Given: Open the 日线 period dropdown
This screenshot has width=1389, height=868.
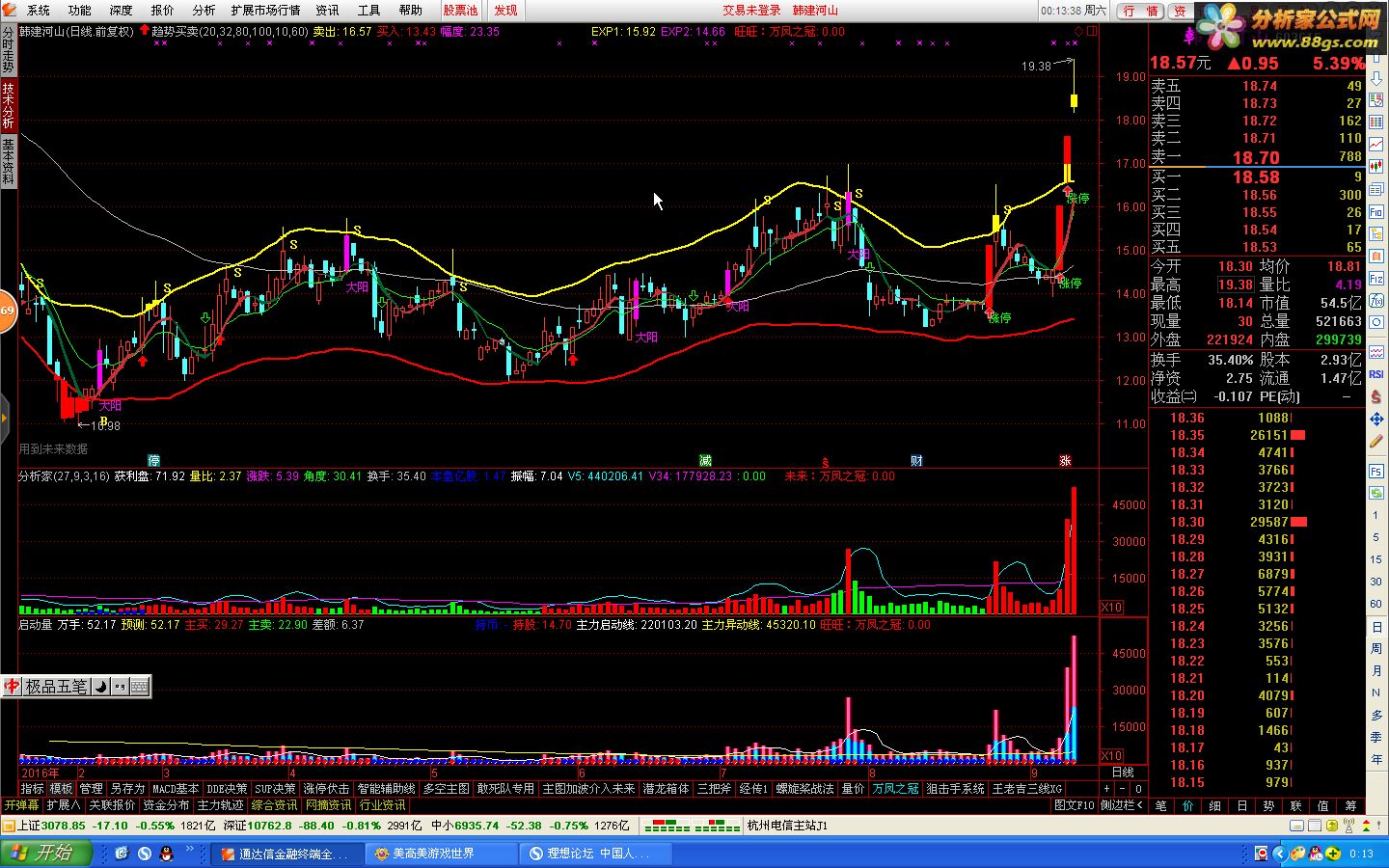Looking at the screenshot, I should coord(1124,773).
